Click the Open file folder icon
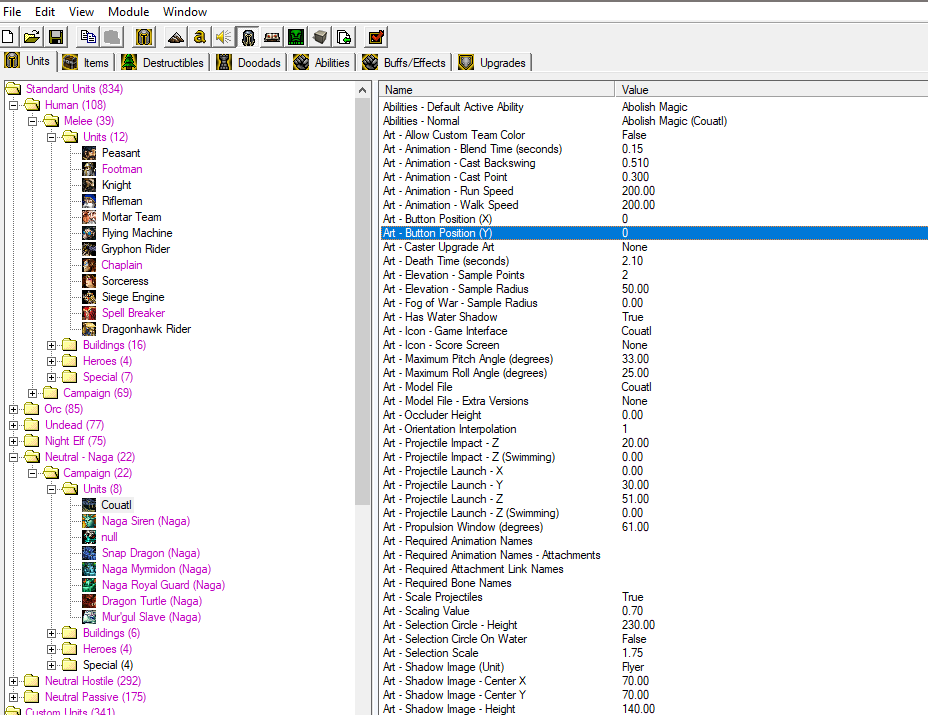Screen dimensions: 928x715 pyautogui.click(x=32, y=37)
